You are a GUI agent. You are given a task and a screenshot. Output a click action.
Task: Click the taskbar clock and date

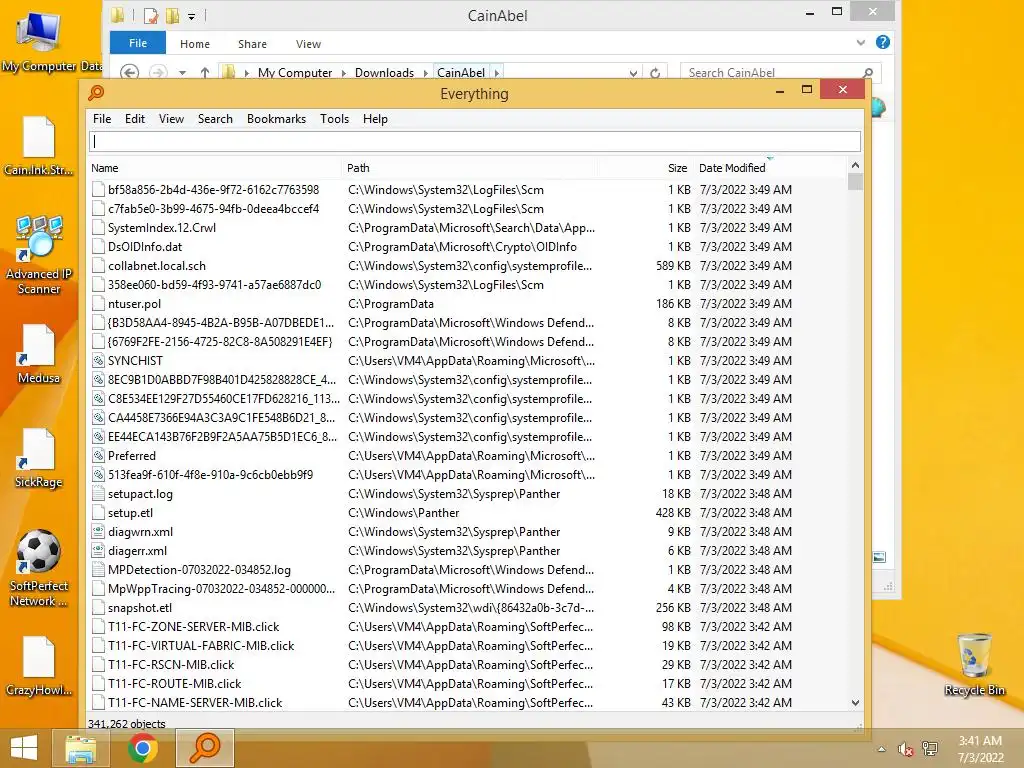(980, 749)
